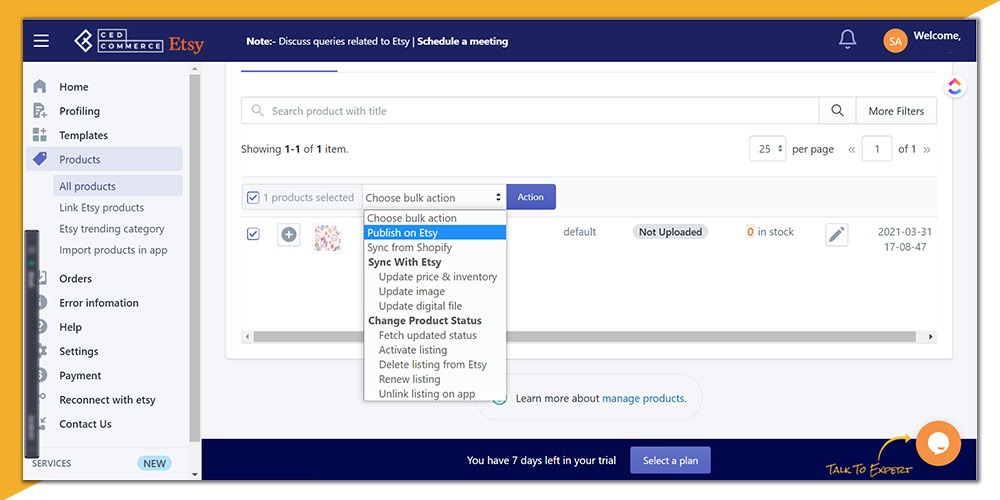The image size is (1000, 500).
Task: Select Choose bulk action option
Action: point(435,218)
